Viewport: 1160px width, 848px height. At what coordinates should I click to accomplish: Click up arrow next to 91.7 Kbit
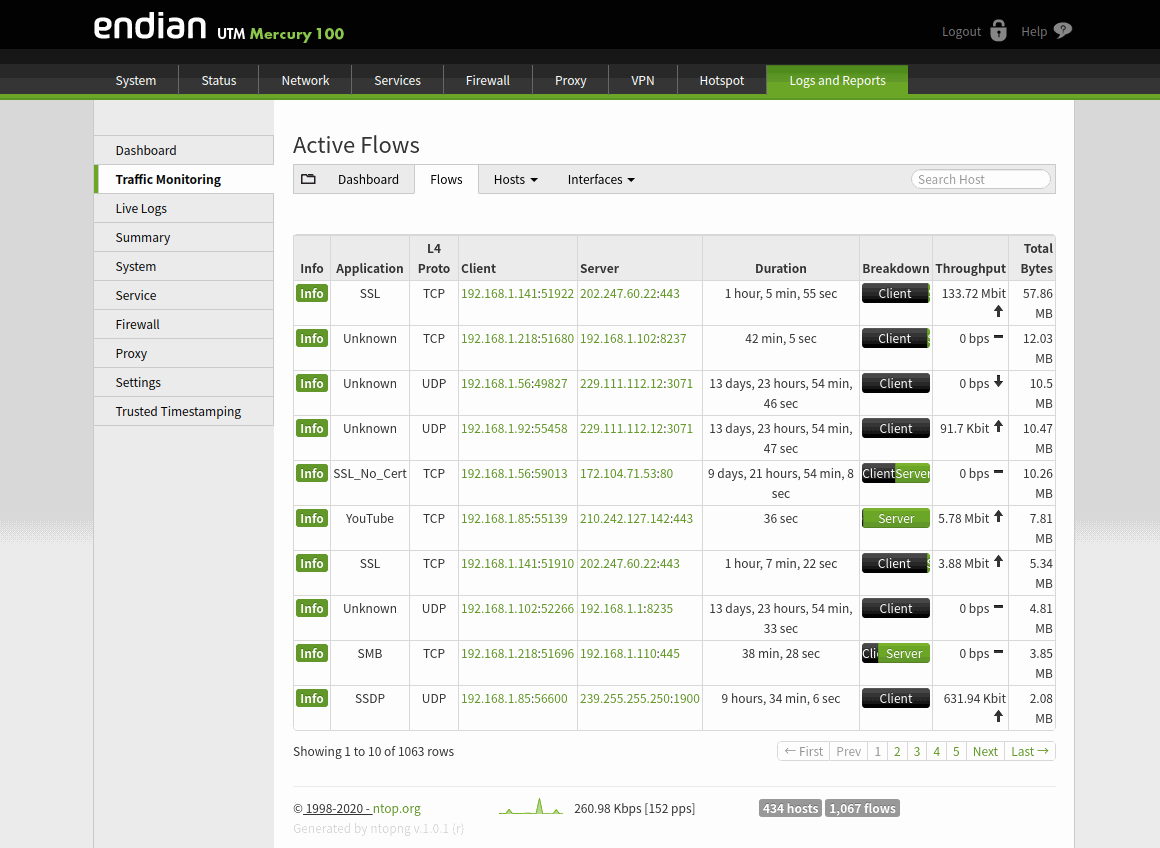point(998,426)
